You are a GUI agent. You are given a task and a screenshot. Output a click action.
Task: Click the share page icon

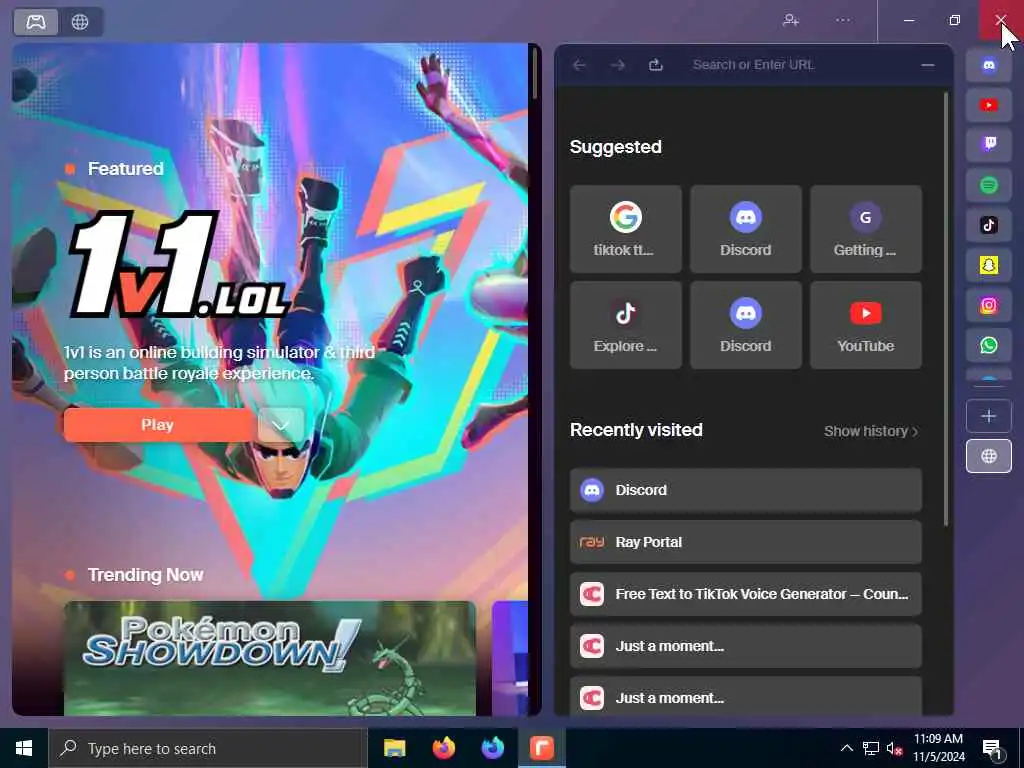pos(656,65)
